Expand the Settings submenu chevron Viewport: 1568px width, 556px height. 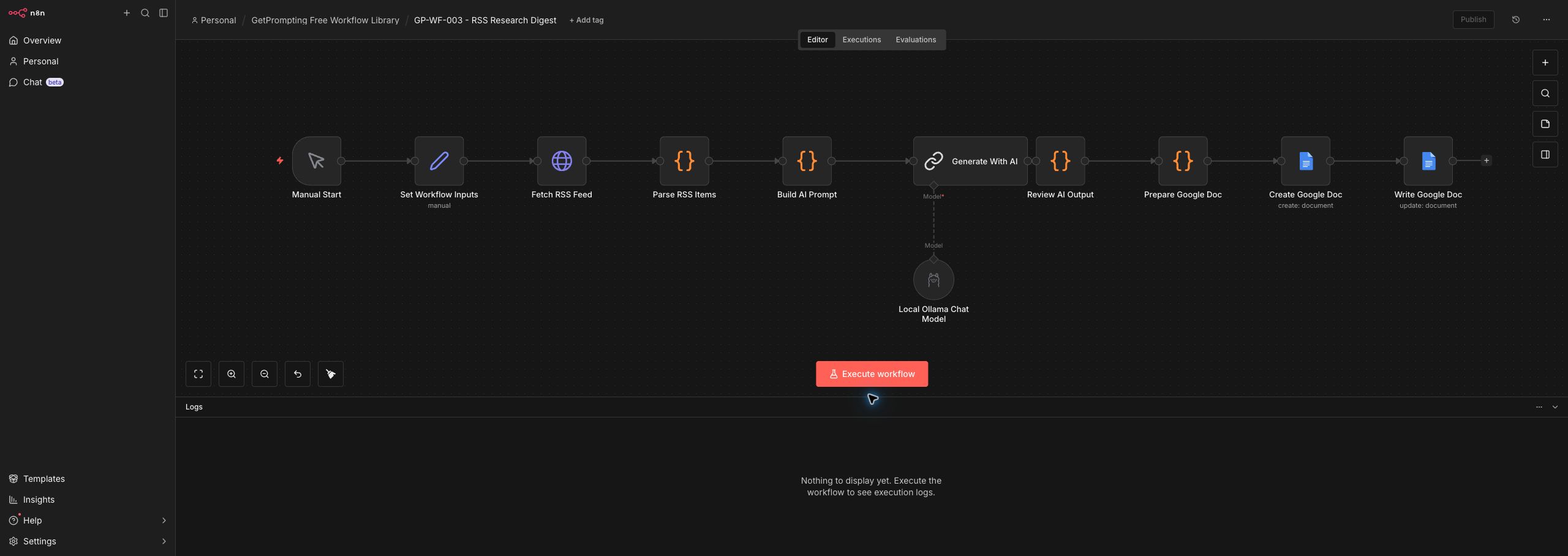(x=164, y=541)
